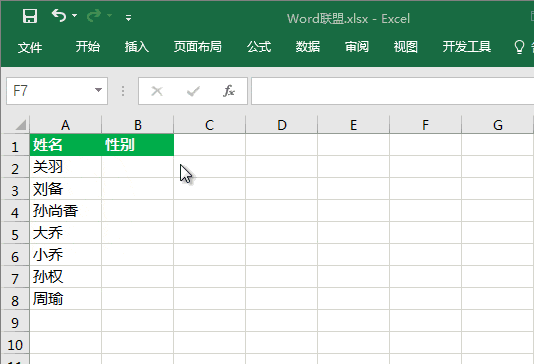Switch to the 页面布局 ribbon tab
Screen dimensions: 534x364
(x=198, y=47)
